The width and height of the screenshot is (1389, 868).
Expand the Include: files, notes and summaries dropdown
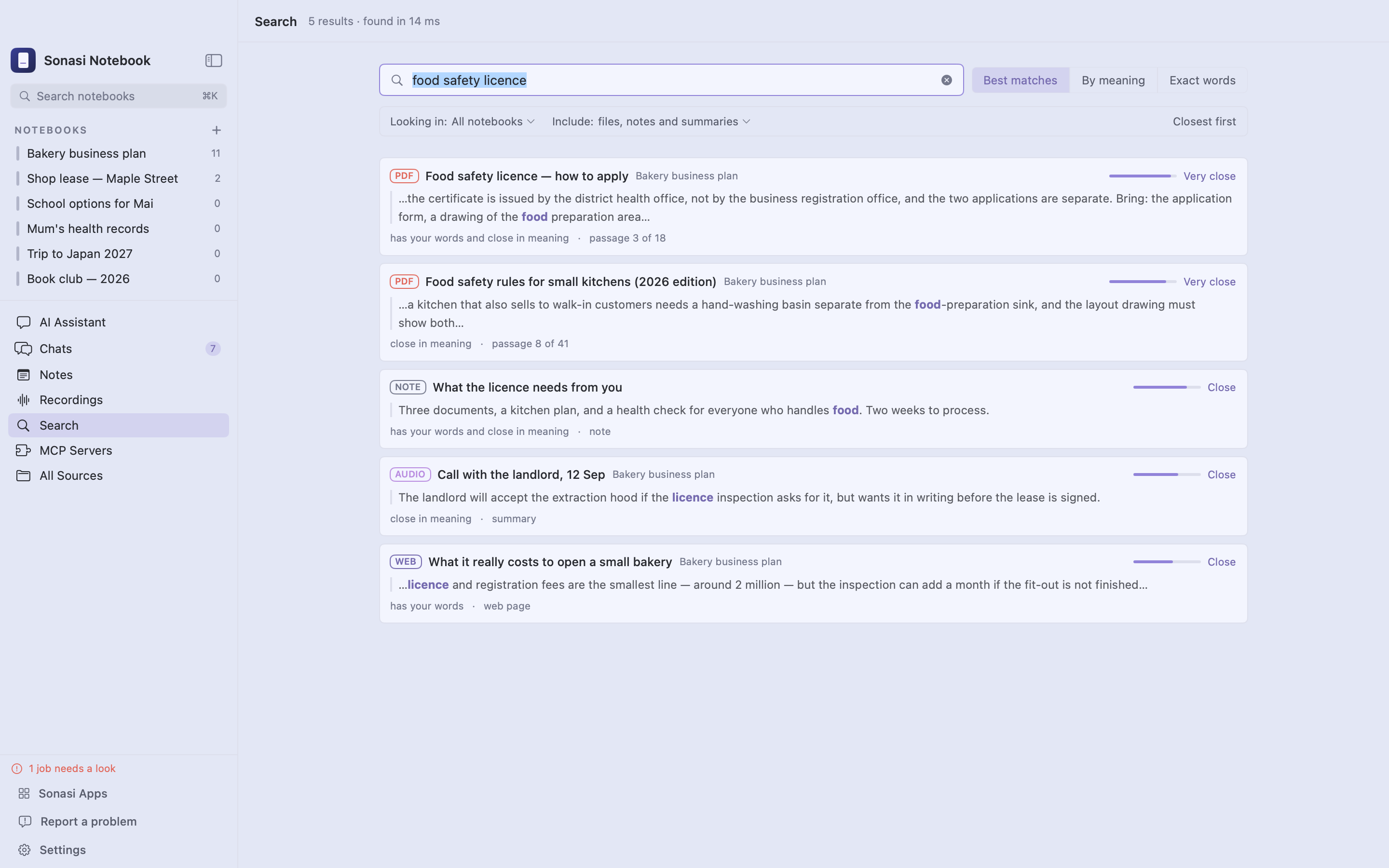click(651, 121)
